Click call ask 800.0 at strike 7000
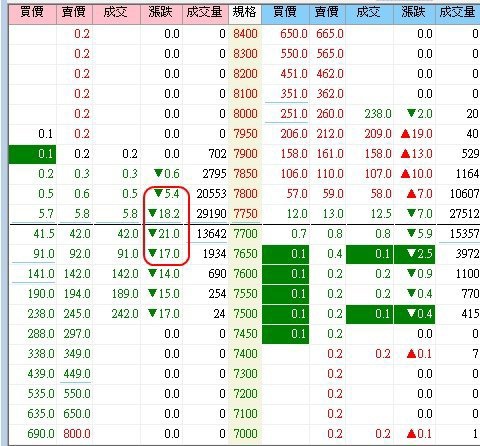Screen dimensions: 480x446 point(77,434)
